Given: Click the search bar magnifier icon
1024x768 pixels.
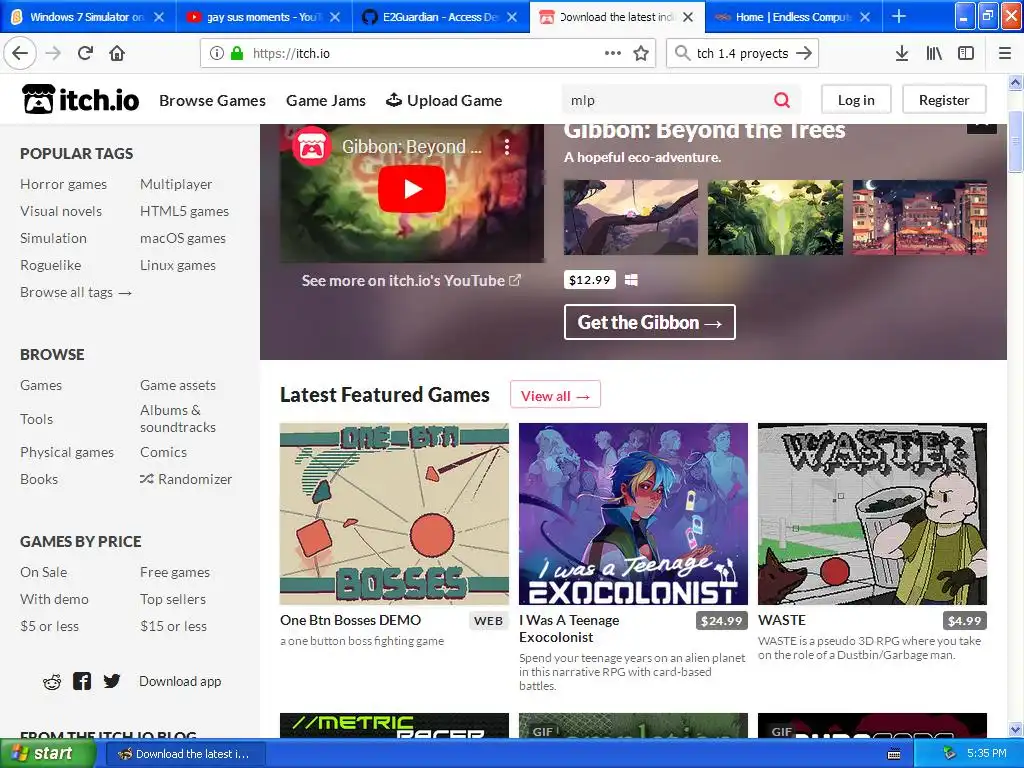Looking at the screenshot, I should (682, 53).
